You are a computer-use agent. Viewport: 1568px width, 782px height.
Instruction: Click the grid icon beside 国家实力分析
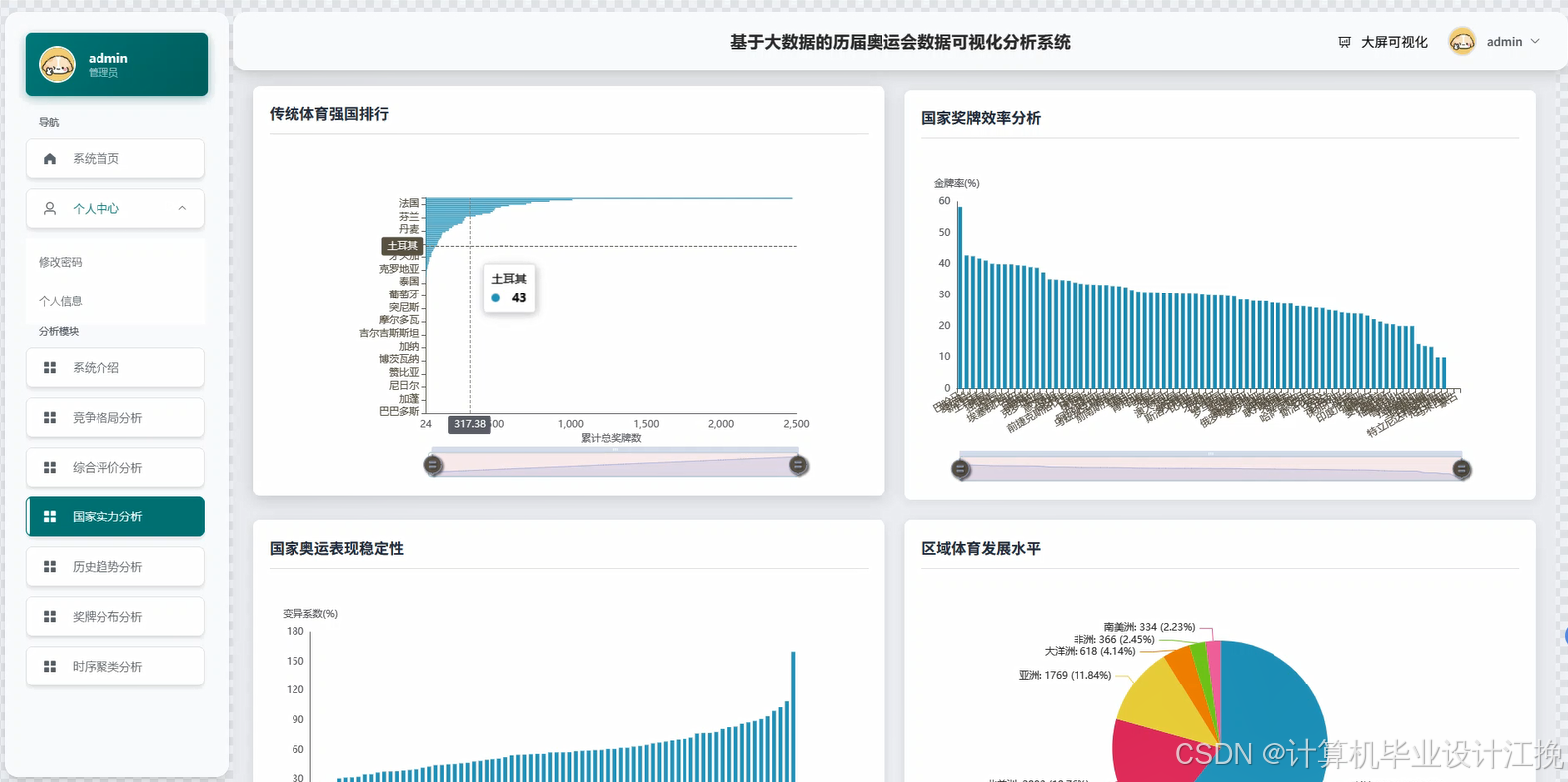coord(50,517)
